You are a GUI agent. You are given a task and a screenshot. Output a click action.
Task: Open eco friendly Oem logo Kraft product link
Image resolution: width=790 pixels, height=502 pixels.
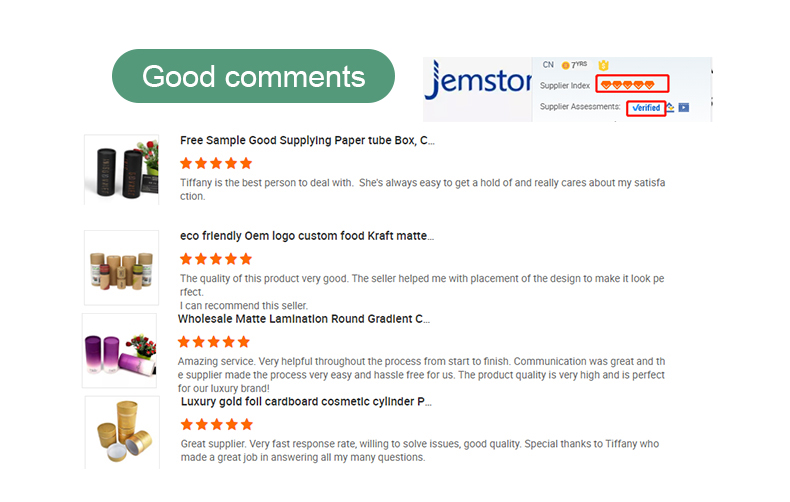pyautogui.click(x=307, y=236)
